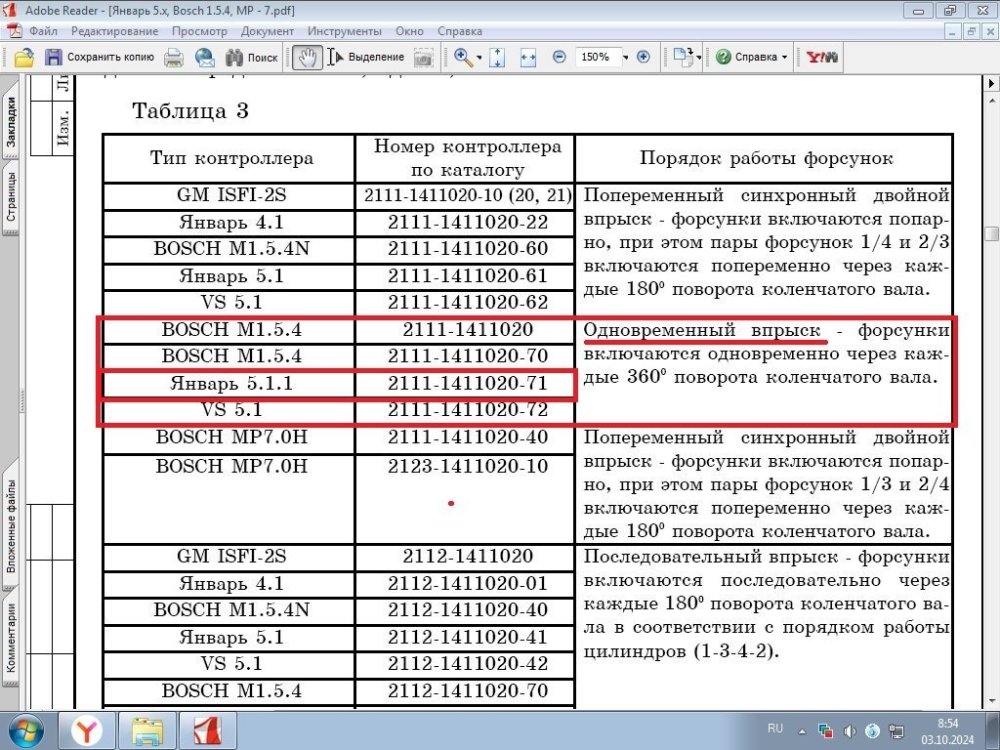Expand the Справка toolbar dropdown

pyautogui.click(x=784, y=57)
